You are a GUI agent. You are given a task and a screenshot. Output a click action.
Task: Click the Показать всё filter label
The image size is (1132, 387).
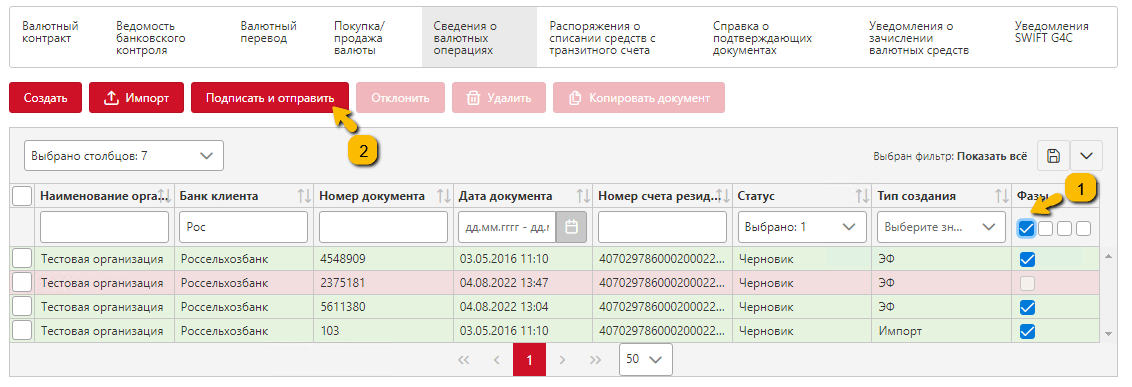tap(992, 155)
